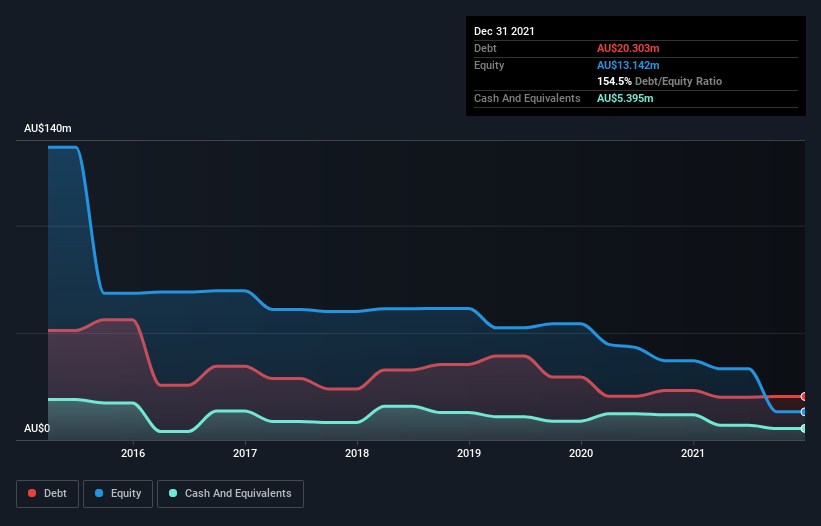Select the 2021 x-axis label
821x526 pixels.
[x=693, y=453]
